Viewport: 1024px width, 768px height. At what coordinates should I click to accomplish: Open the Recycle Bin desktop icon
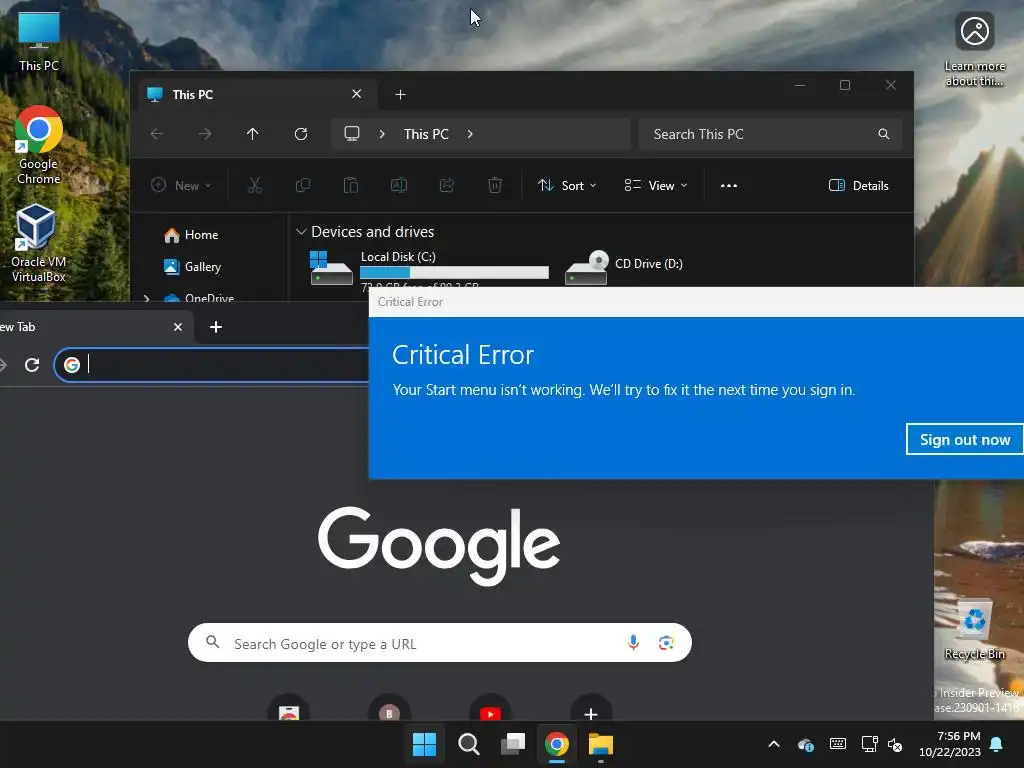[x=974, y=629]
